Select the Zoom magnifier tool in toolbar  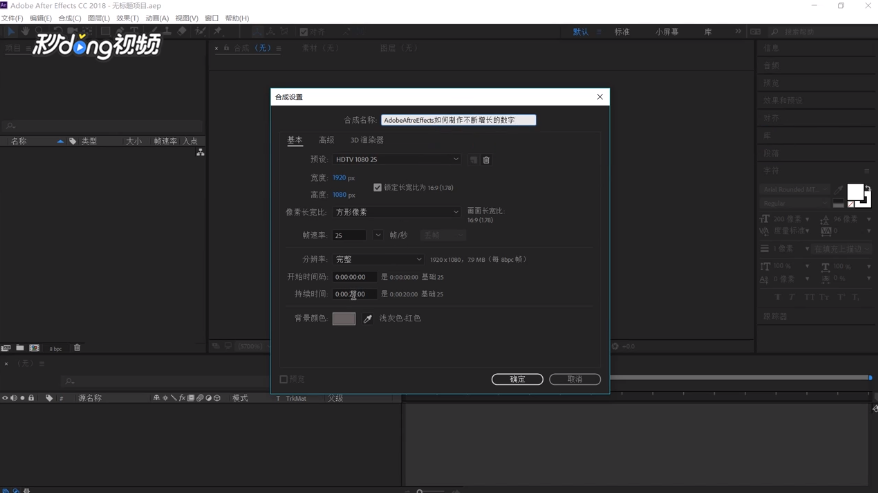coord(39,31)
